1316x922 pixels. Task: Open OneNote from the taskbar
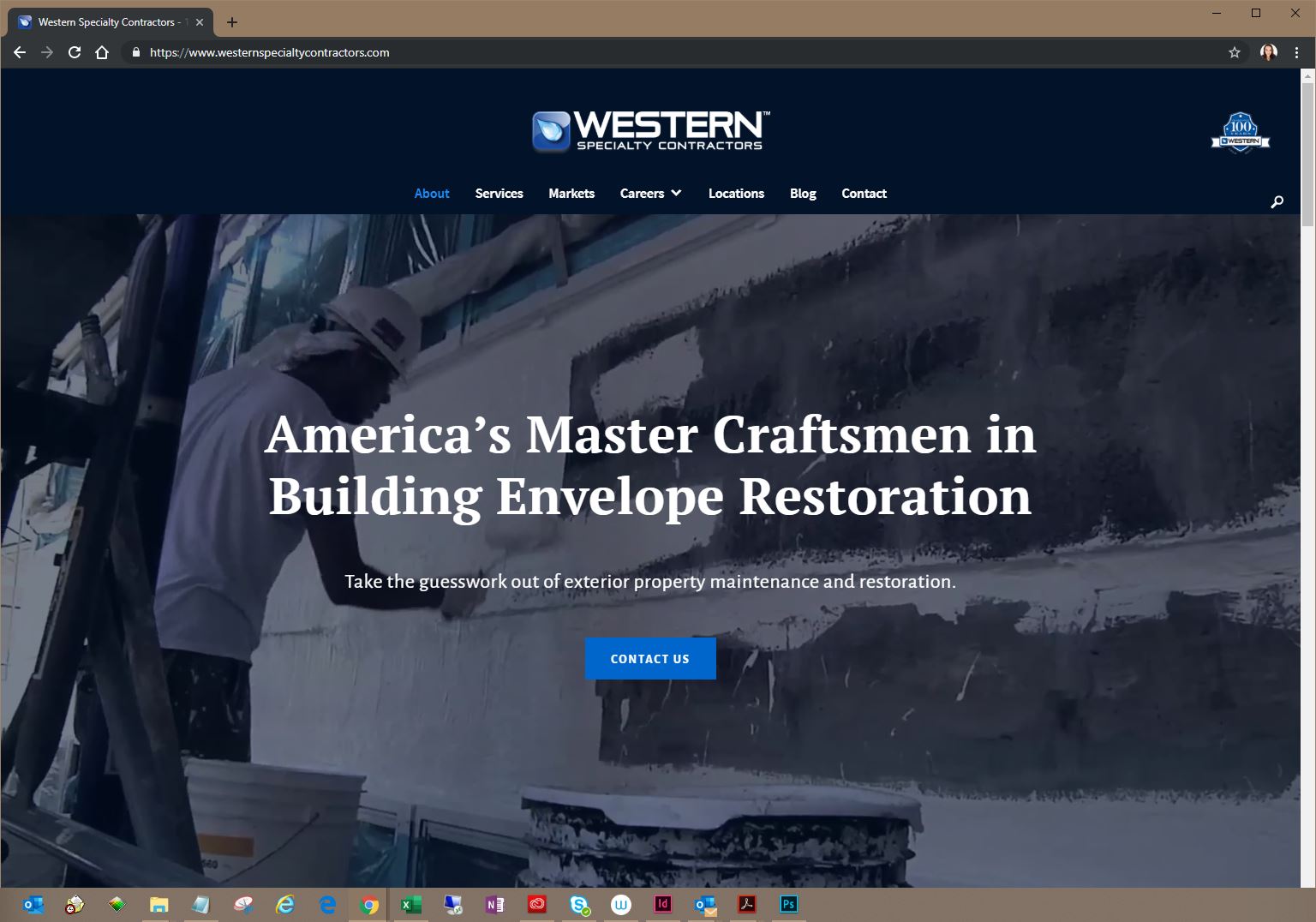pos(495,904)
